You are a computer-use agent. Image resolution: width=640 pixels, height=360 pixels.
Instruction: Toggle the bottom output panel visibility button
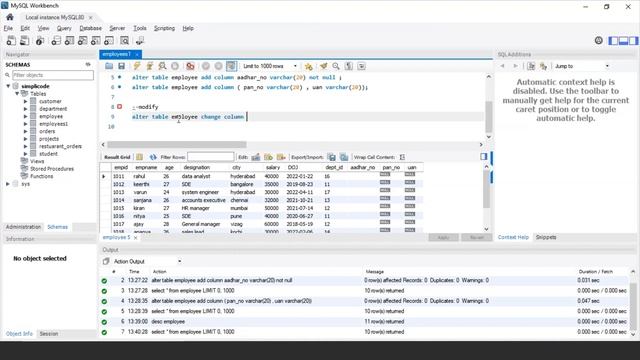click(x=623, y=40)
